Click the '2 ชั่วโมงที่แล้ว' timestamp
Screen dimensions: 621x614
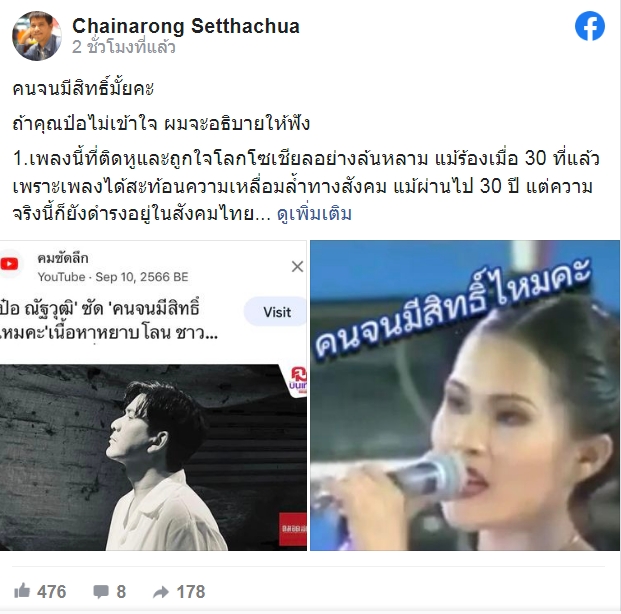coord(124,47)
